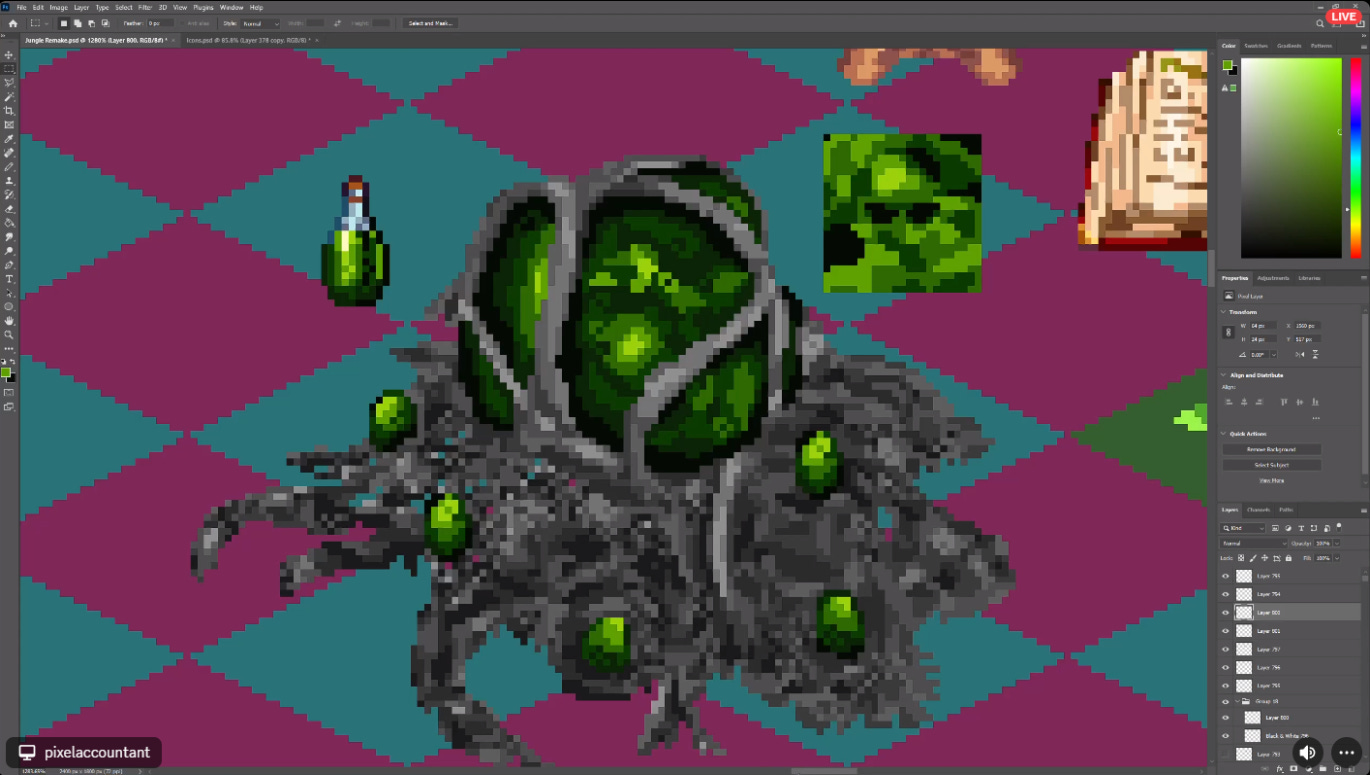Select the Horizontal Type tool
1370x775 pixels.
pos(9,279)
